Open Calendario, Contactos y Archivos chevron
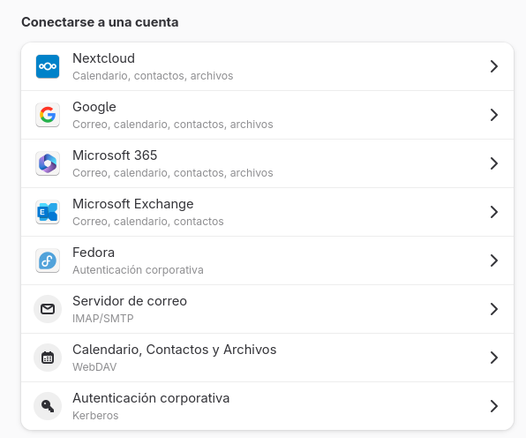Screen dimensions: 526x438 (494, 358)
